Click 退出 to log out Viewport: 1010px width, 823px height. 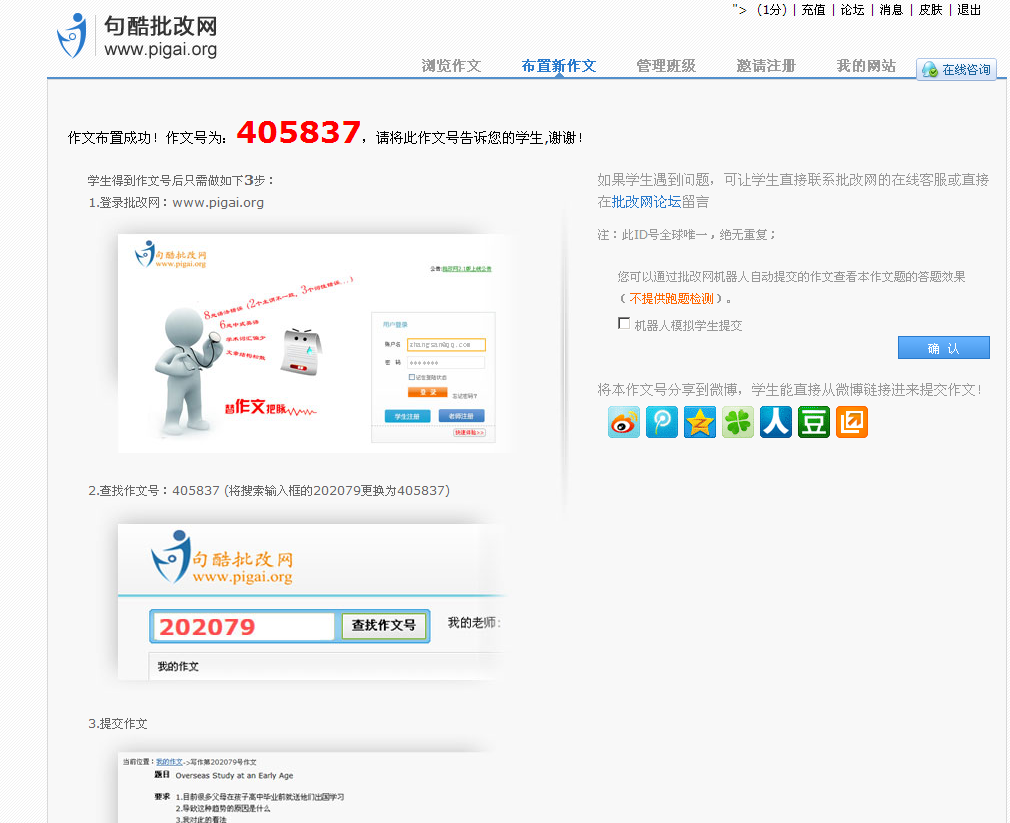pos(969,10)
